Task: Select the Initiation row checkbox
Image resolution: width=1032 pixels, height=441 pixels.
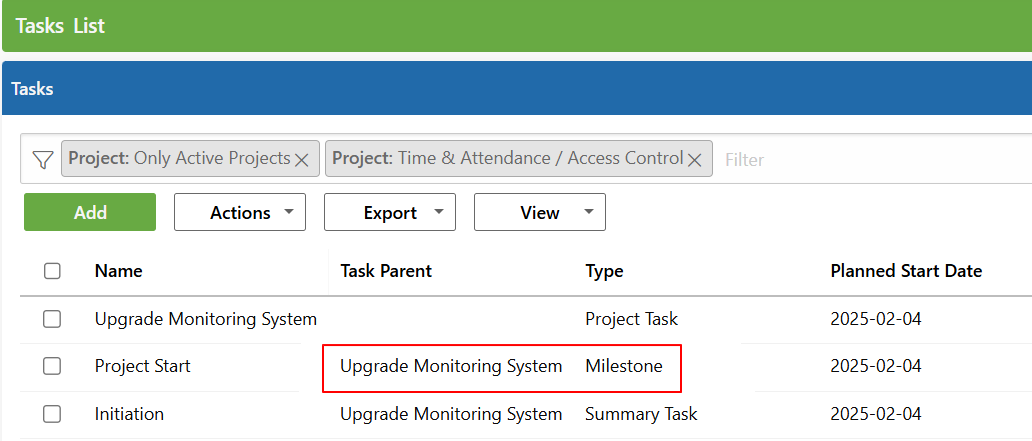Action: (52, 414)
